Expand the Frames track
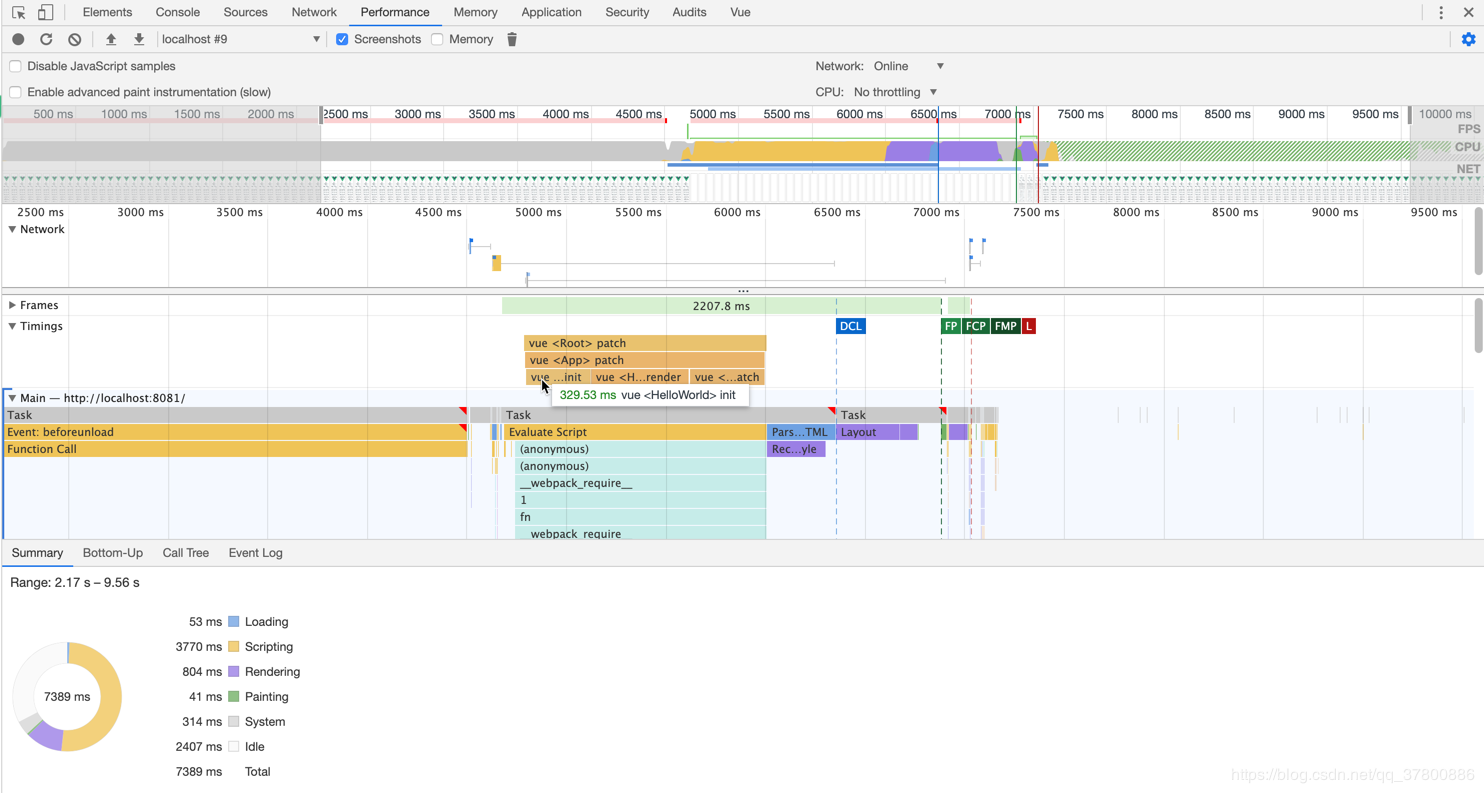Image resolution: width=1484 pixels, height=793 pixels. point(12,305)
